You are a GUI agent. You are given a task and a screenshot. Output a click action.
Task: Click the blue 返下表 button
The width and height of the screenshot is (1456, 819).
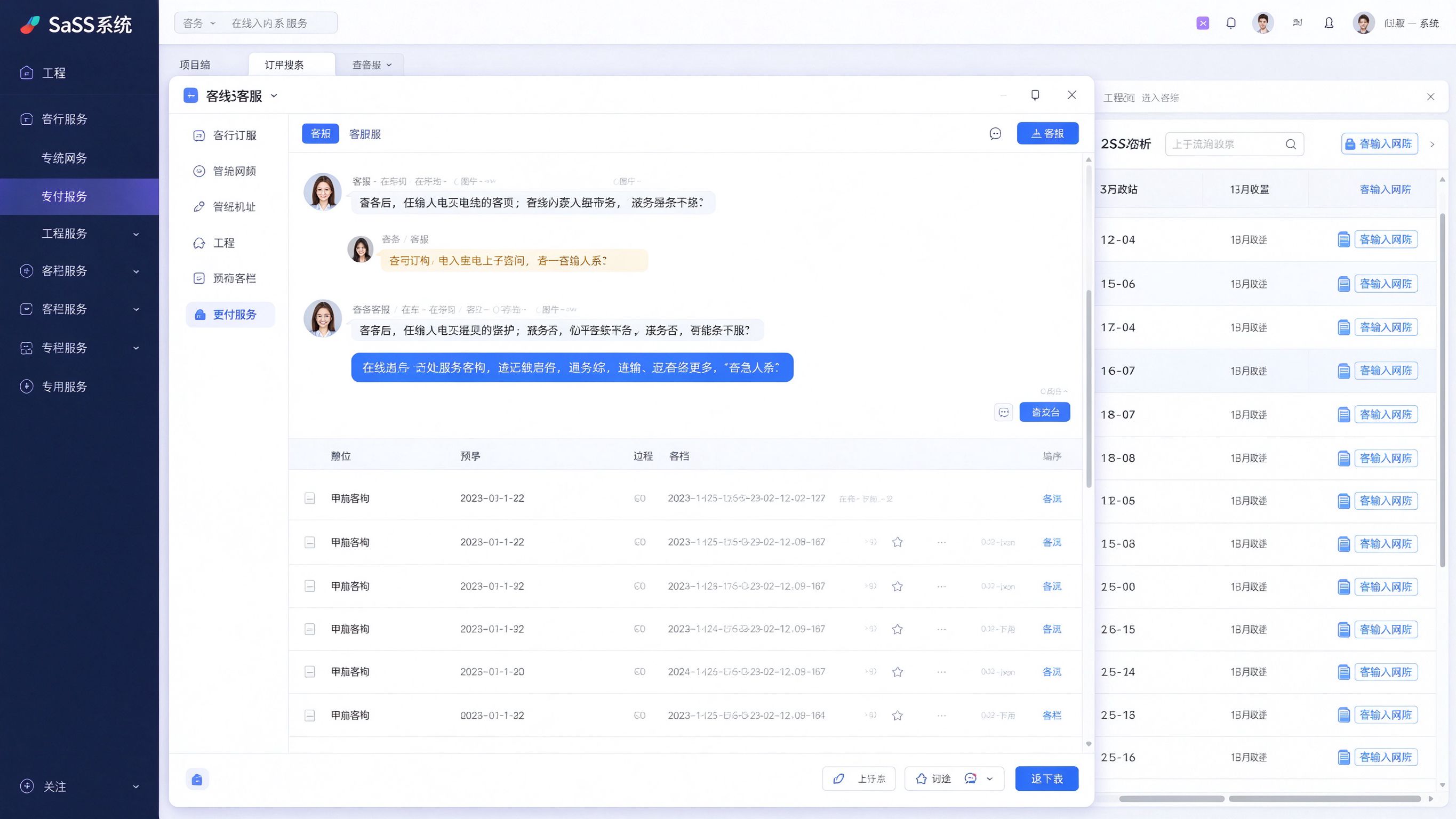pyautogui.click(x=1047, y=779)
